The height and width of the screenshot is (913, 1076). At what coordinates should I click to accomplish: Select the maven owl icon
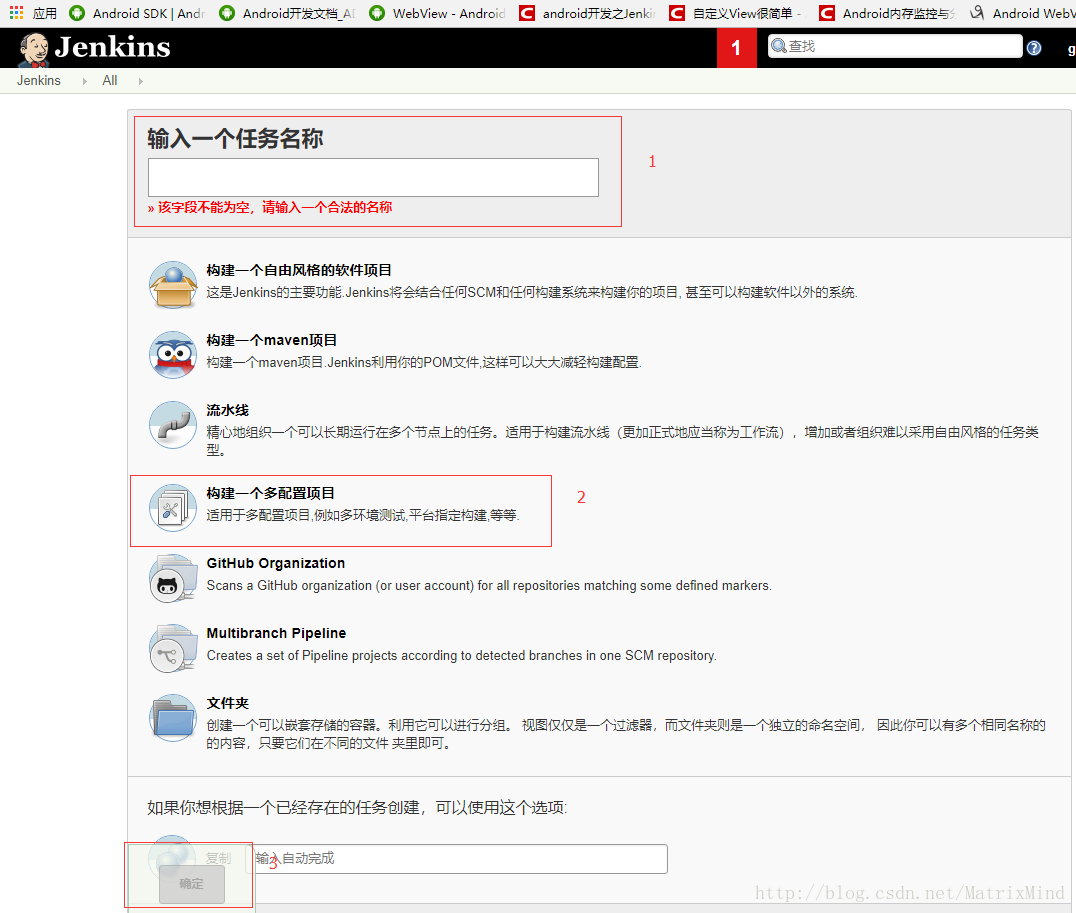pos(173,354)
